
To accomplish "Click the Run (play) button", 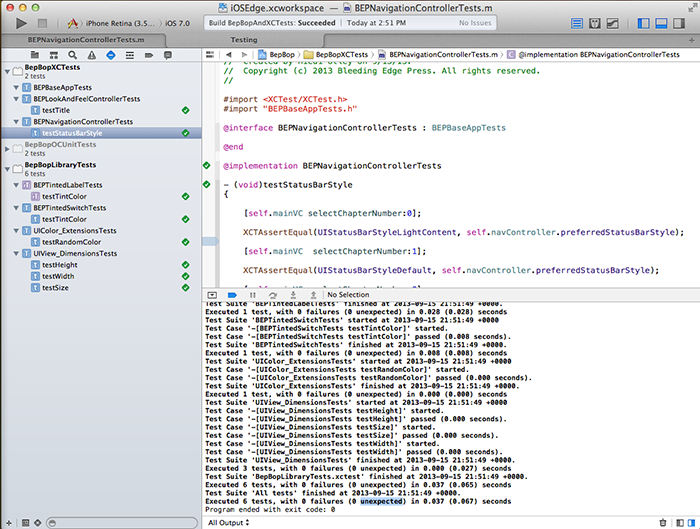I will pyautogui.click(x=21, y=23).
